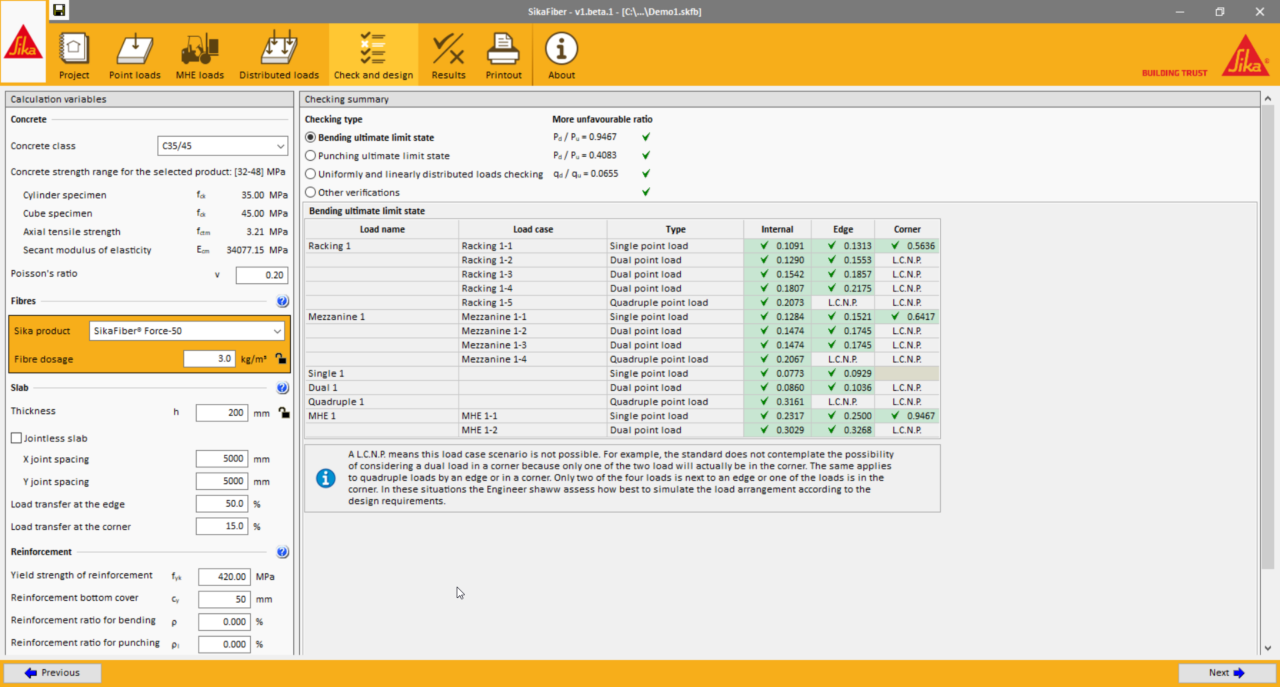Screen dimensions: 1280x687
Task: Enable the Jointless slab checkbox
Action: tap(16, 438)
